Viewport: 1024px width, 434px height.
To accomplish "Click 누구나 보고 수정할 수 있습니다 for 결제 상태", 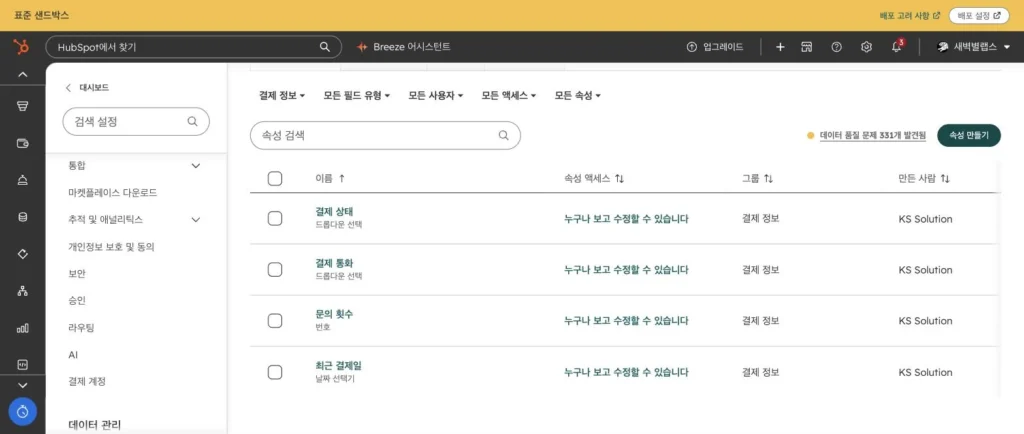I will click(626, 219).
